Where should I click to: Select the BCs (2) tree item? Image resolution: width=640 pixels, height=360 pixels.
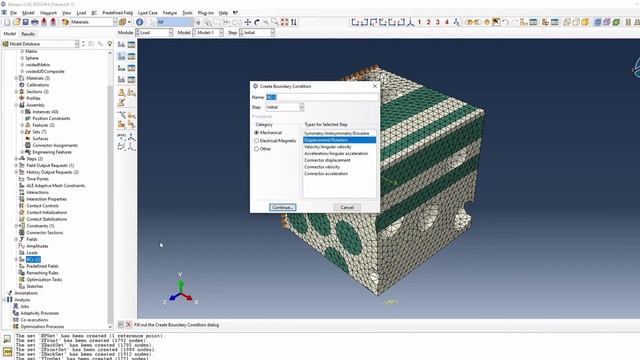tap(33, 260)
